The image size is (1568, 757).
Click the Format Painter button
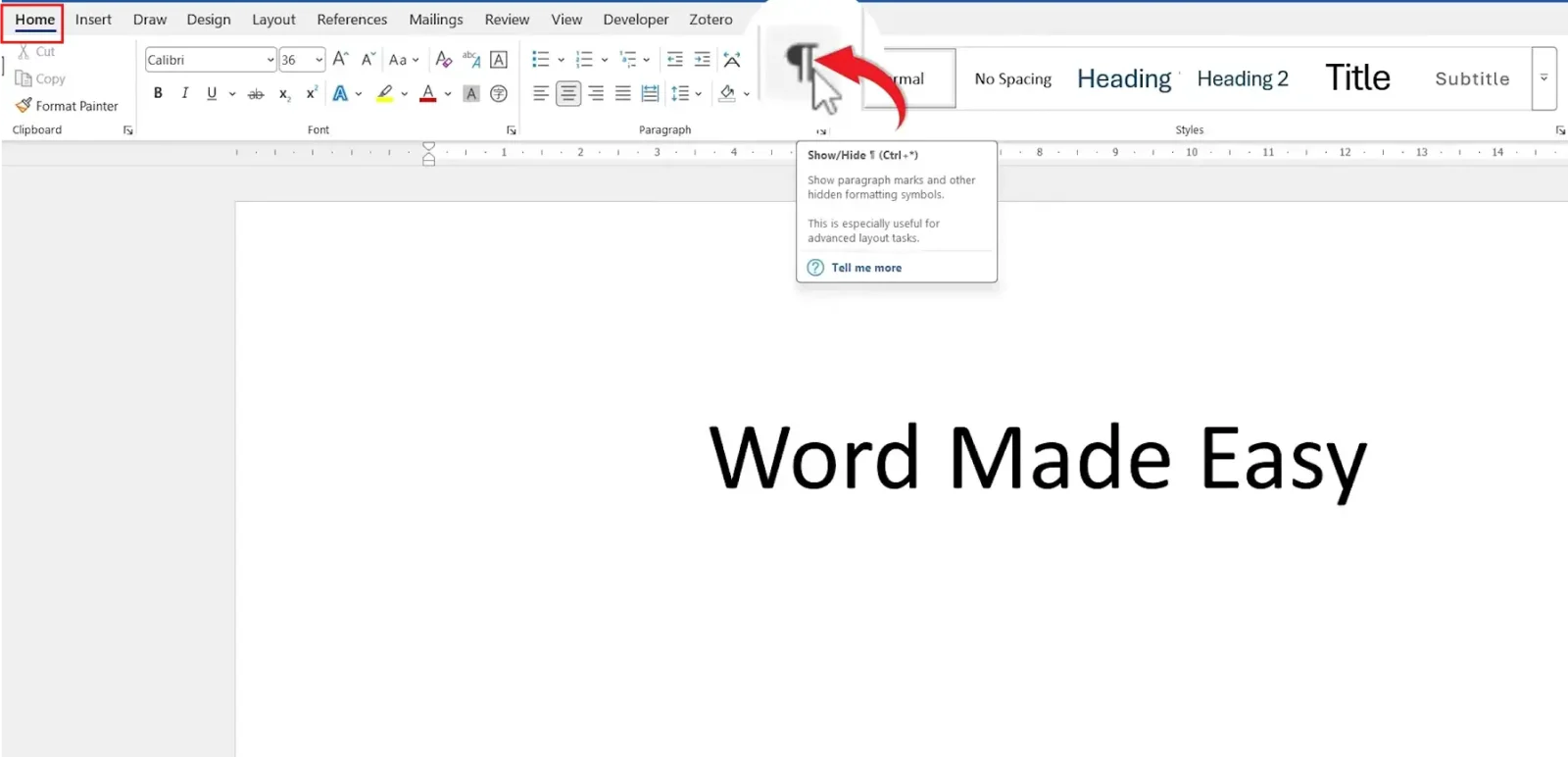[x=67, y=106]
